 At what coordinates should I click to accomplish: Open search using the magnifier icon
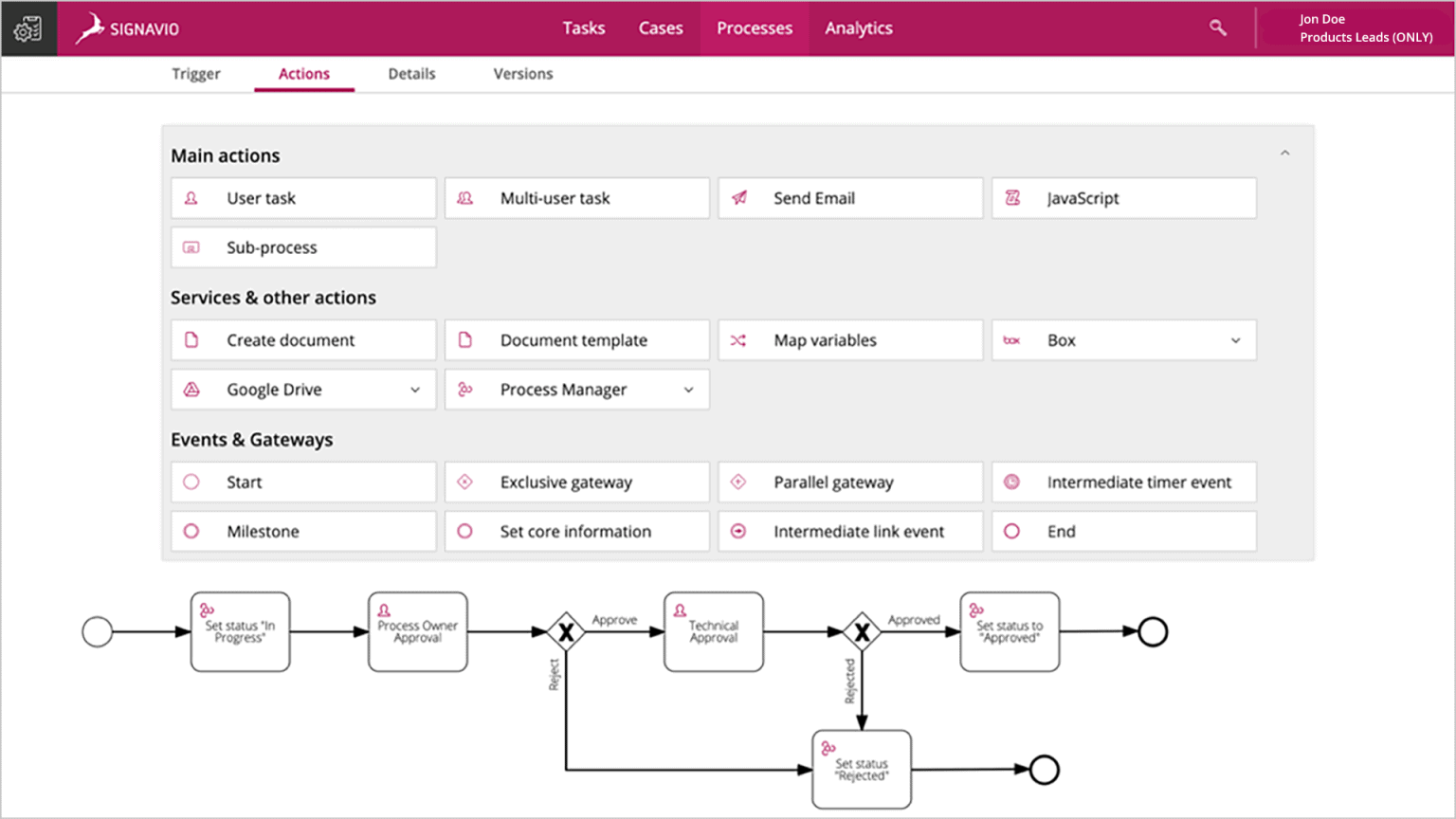click(x=1217, y=28)
